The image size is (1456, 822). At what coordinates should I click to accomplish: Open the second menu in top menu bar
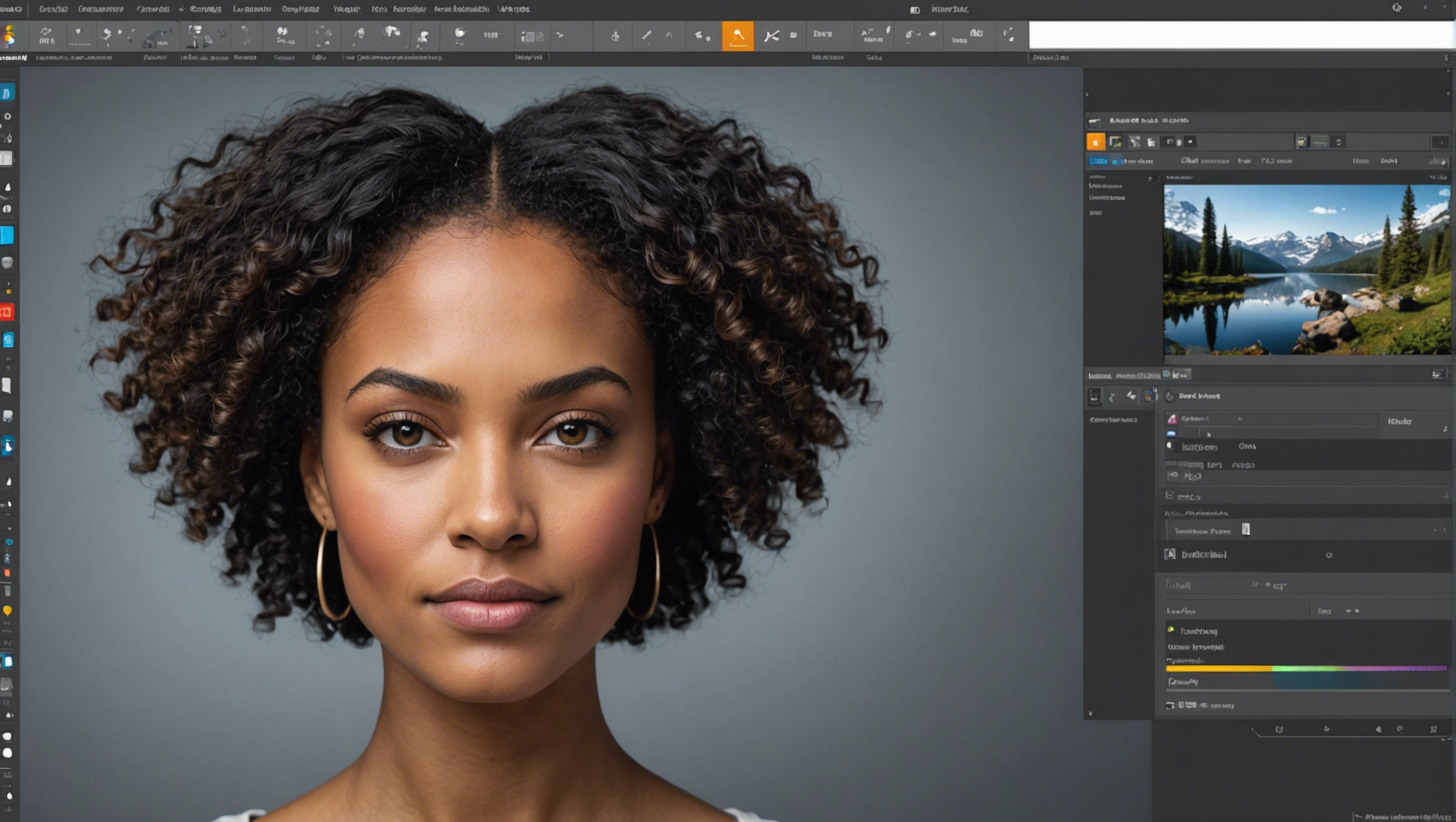point(101,9)
